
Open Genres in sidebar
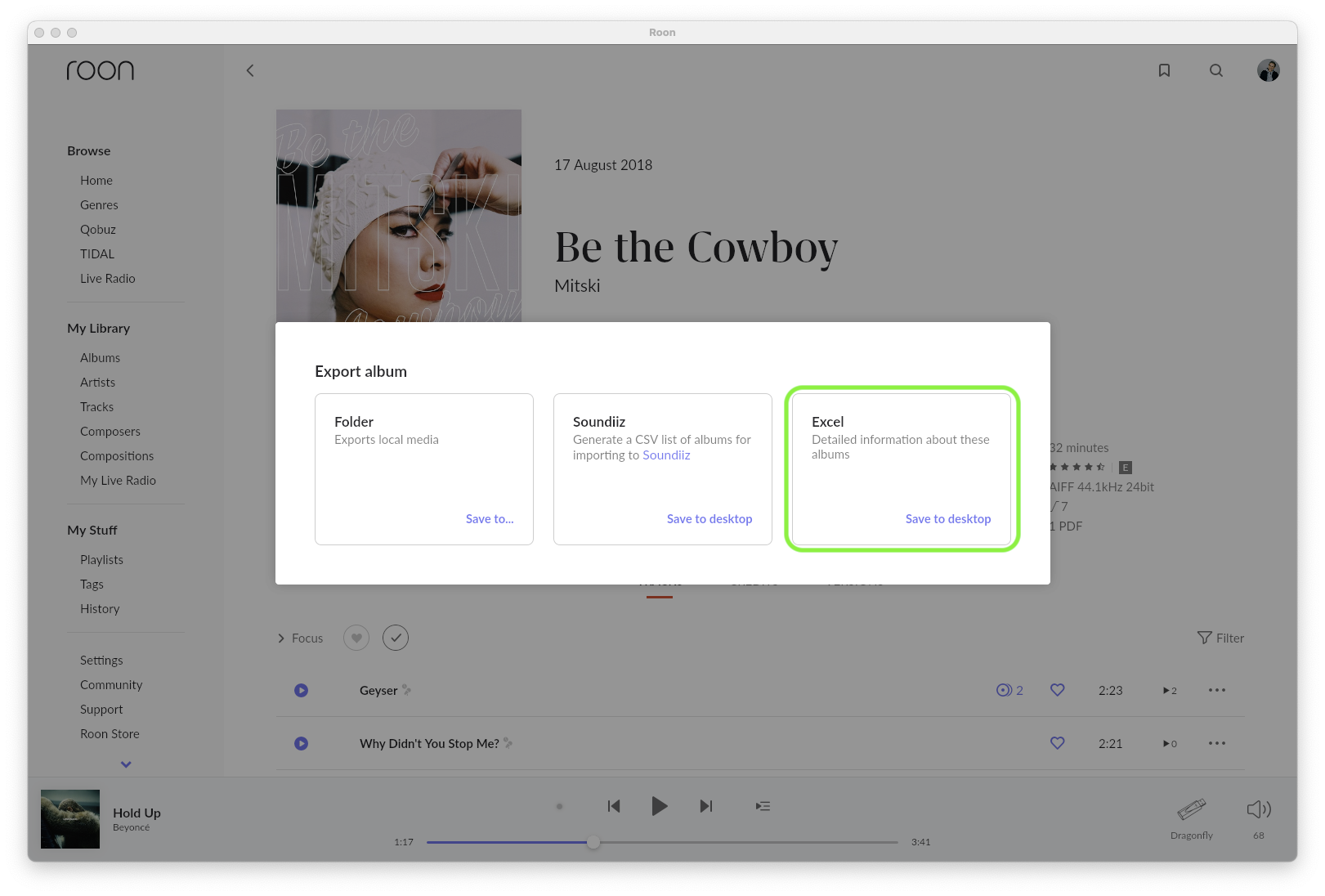tap(99, 205)
